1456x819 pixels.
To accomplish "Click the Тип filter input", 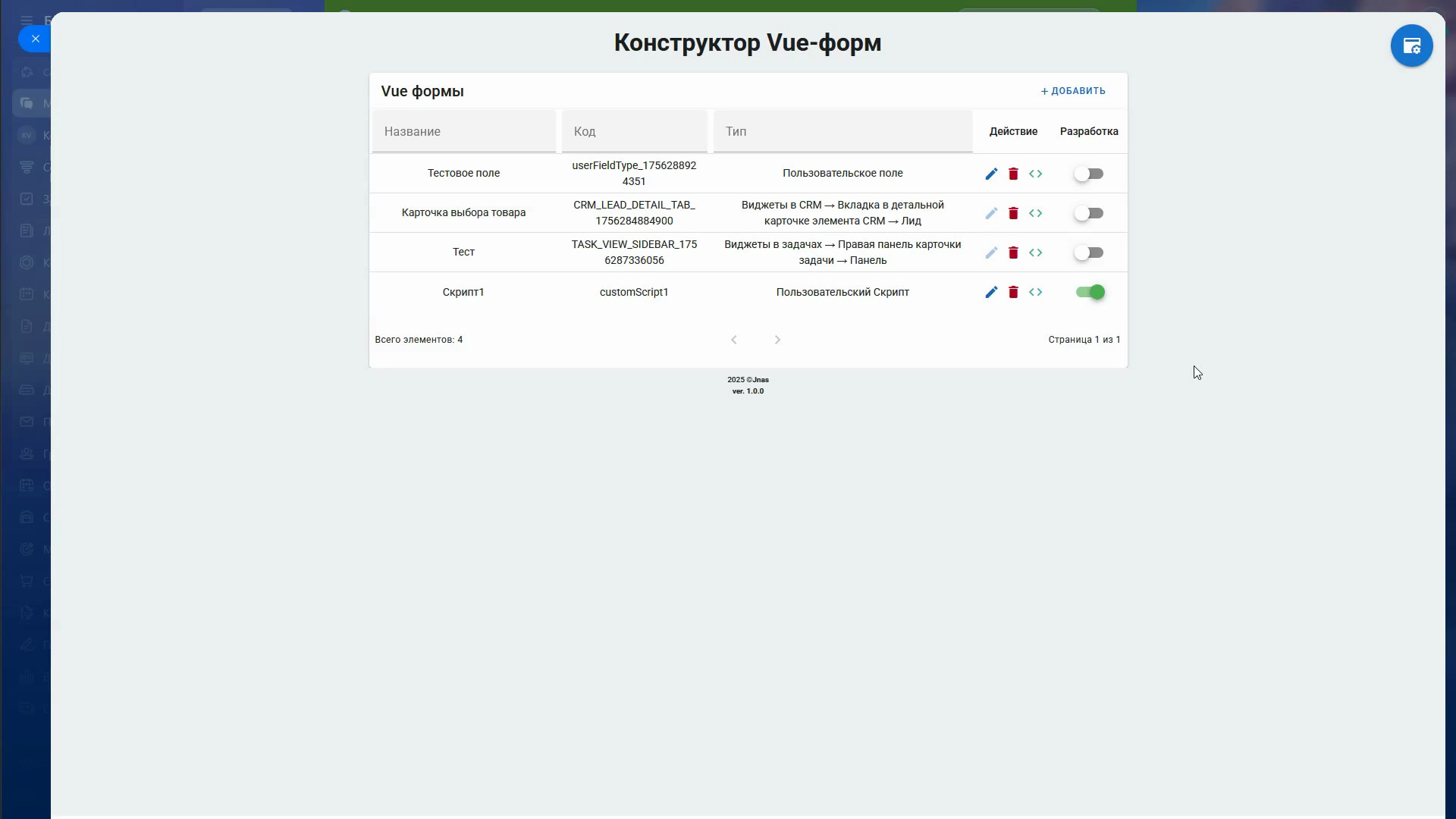I will (843, 131).
